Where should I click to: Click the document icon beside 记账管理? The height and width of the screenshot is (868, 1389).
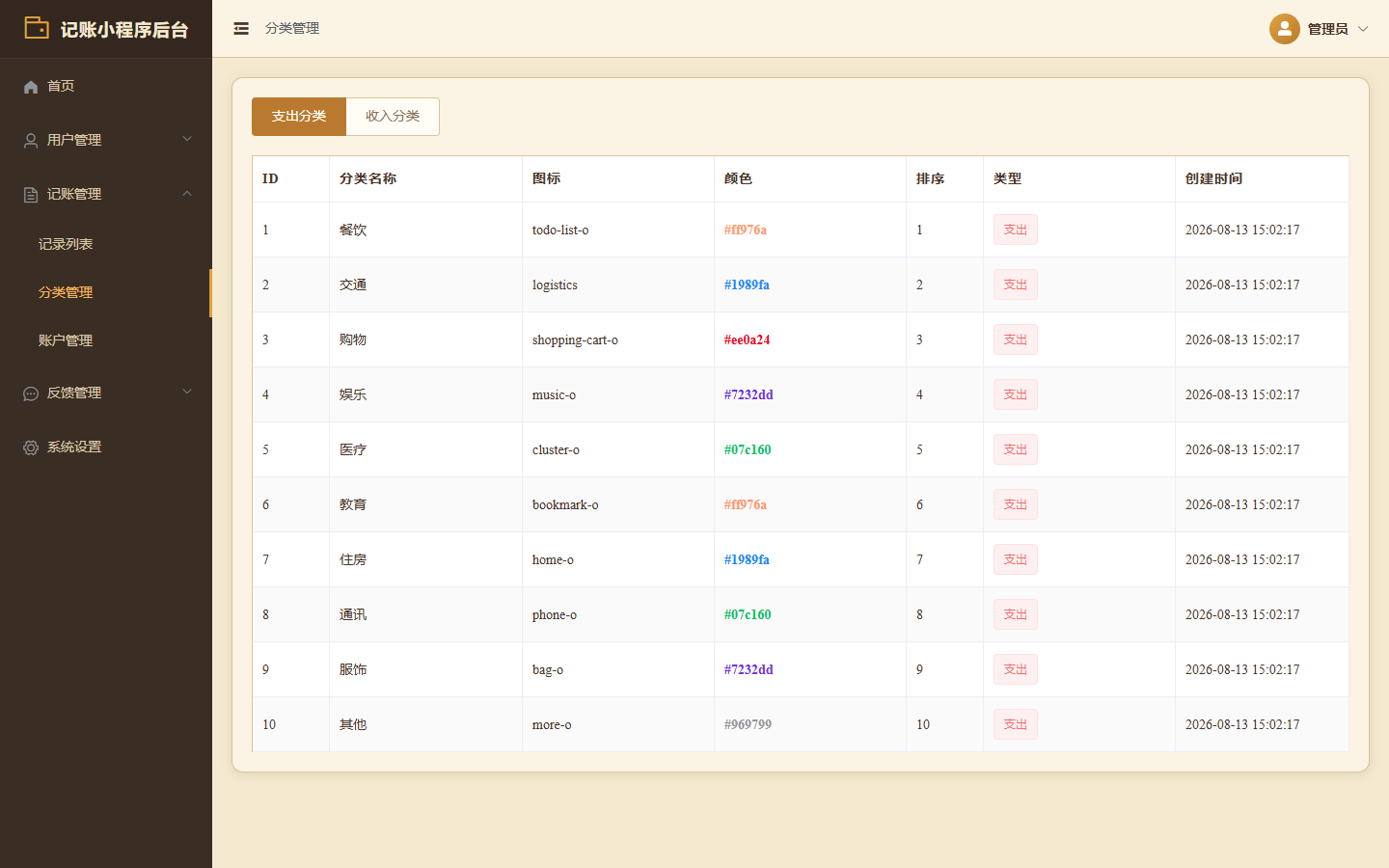click(31, 195)
